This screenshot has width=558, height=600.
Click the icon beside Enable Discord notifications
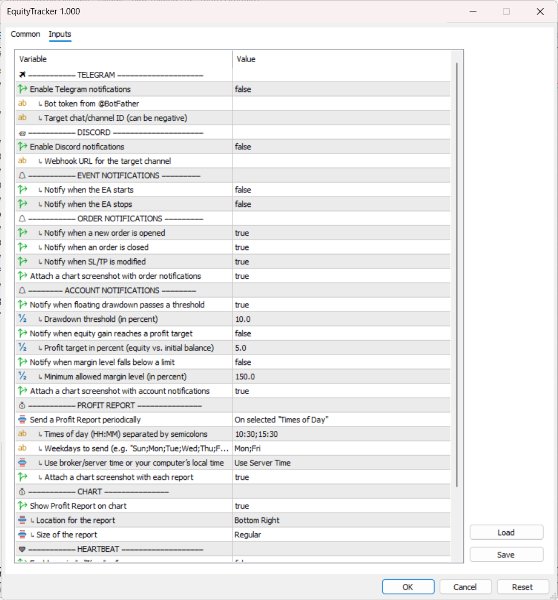23,147
